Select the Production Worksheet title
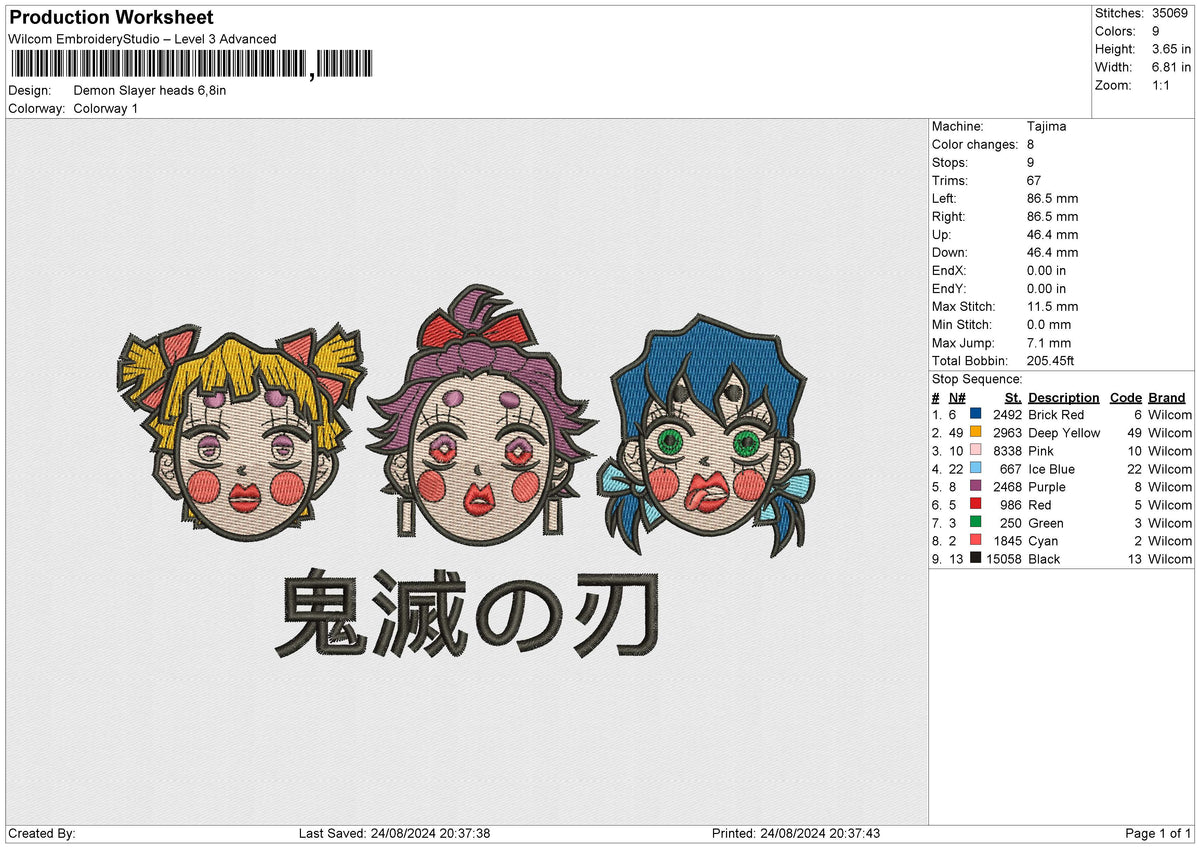 coord(111,18)
